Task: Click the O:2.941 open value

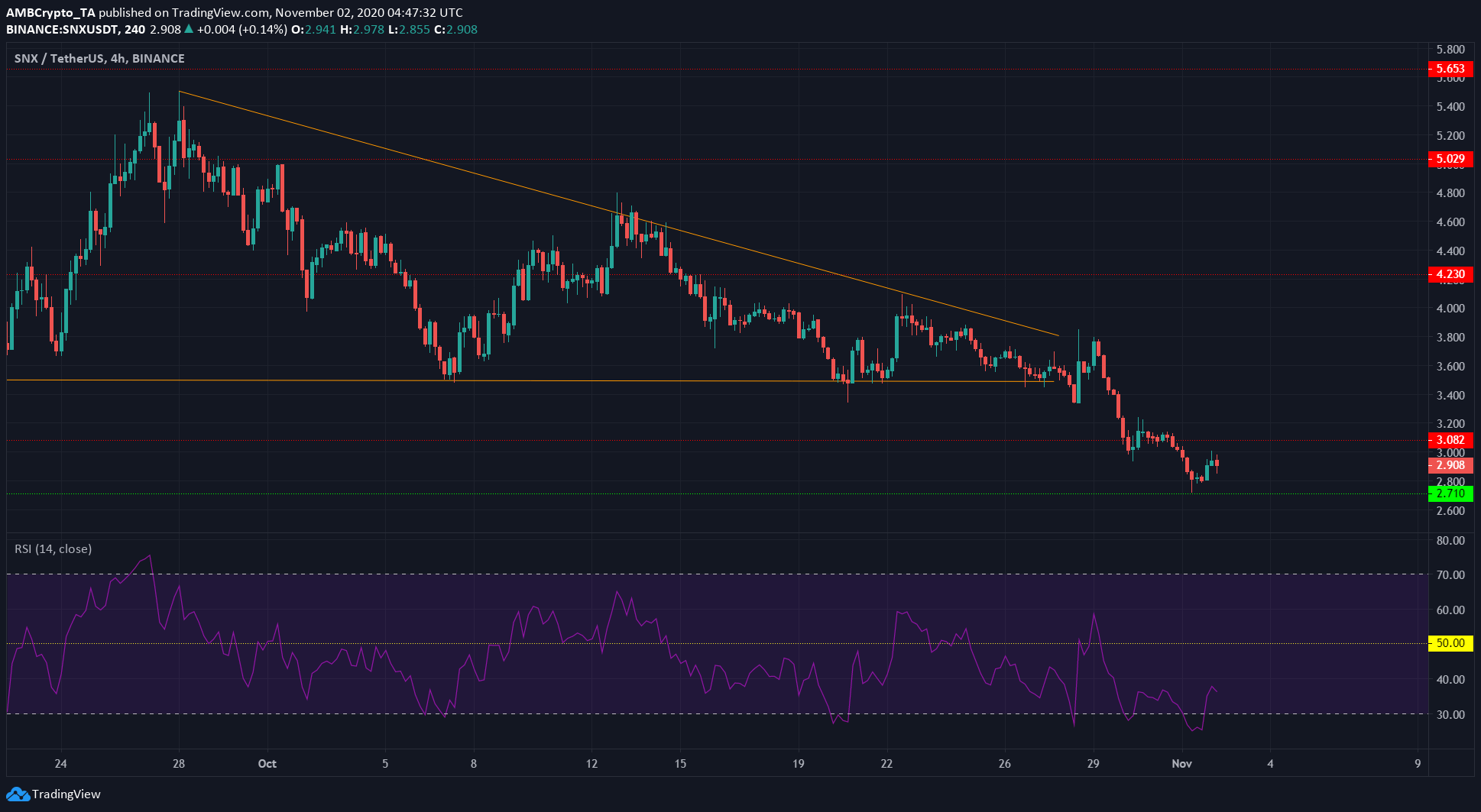Action: point(314,29)
